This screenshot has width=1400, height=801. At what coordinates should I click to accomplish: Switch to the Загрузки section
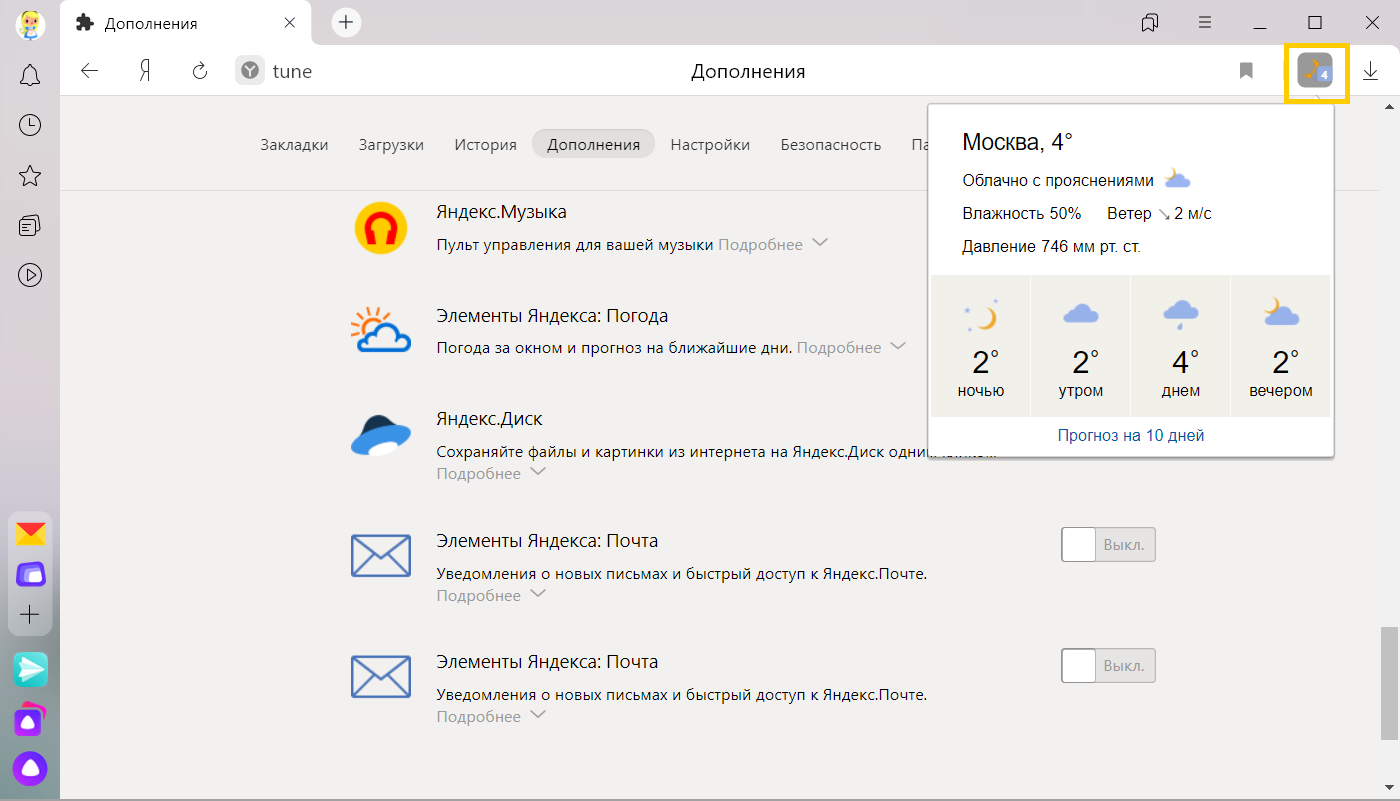(x=391, y=144)
